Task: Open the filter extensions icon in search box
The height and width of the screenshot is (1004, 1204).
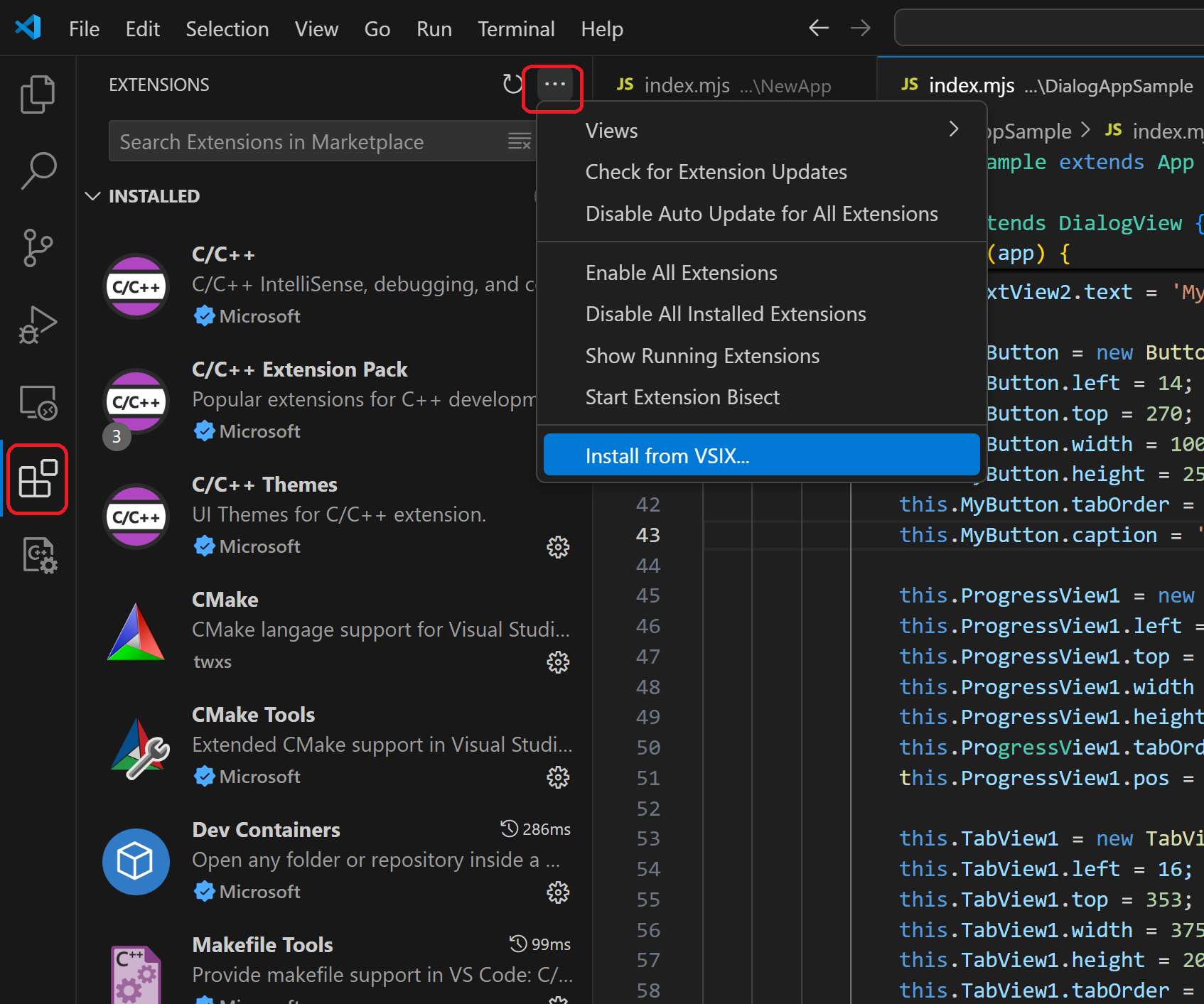Action: point(520,141)
